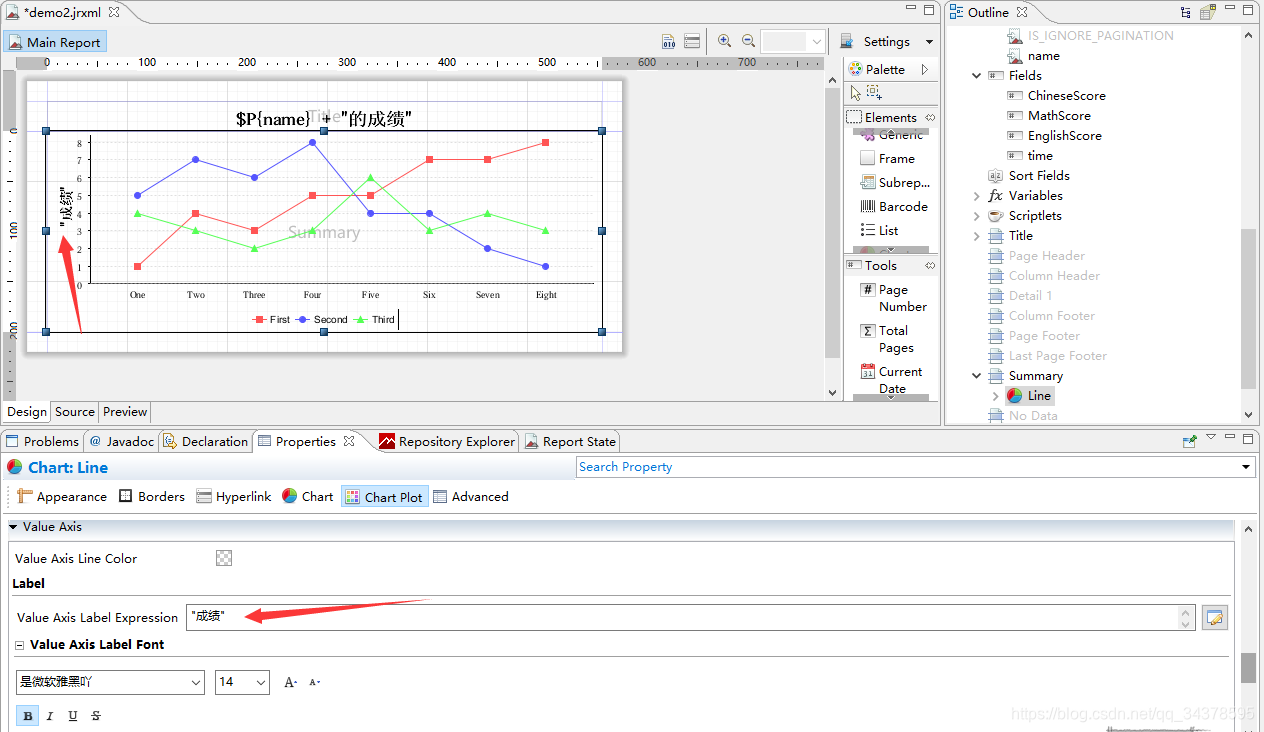Viewport: 1264px width, 732px height.
Task: Switch to the Preview tab
Action: pyautogui.click(x=124, y=411)
